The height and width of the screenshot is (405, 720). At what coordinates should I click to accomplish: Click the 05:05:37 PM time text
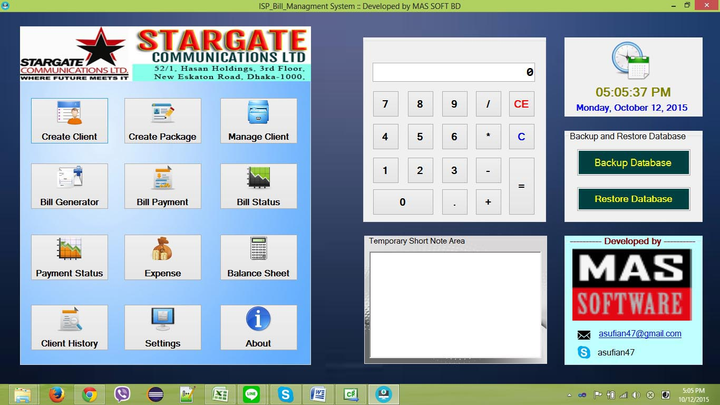(633, 92)
